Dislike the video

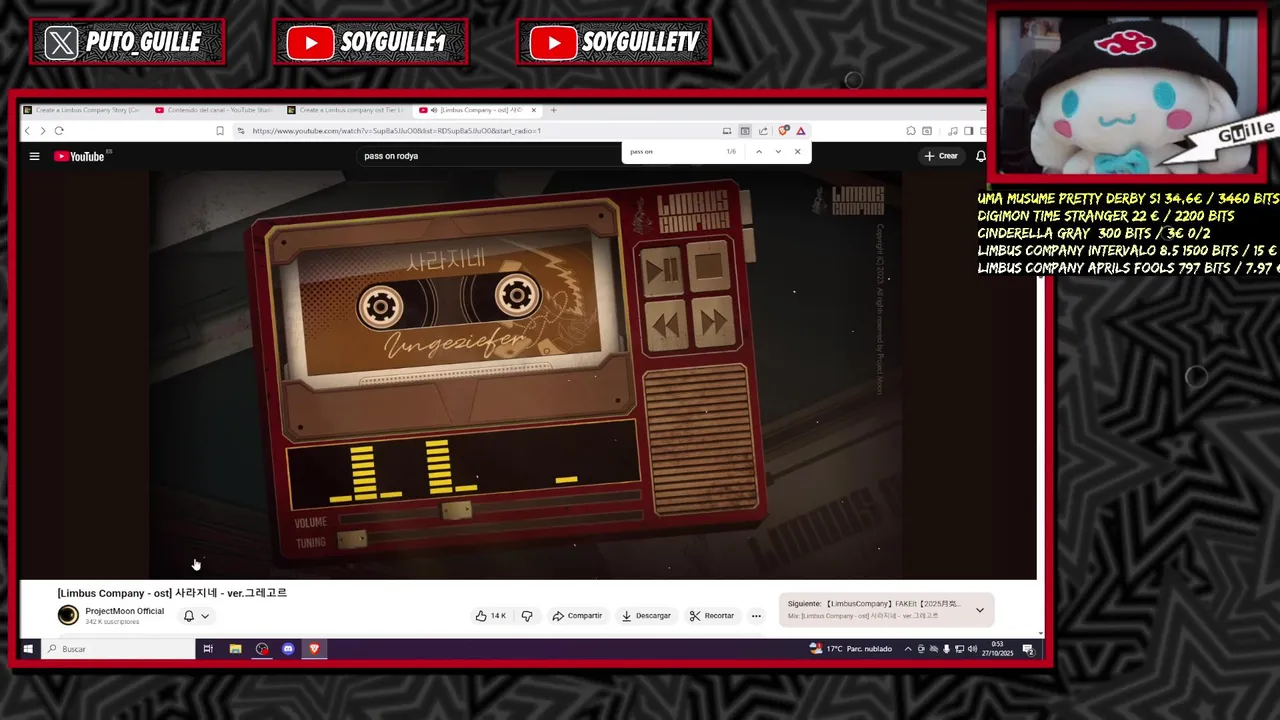coord(527,616)
